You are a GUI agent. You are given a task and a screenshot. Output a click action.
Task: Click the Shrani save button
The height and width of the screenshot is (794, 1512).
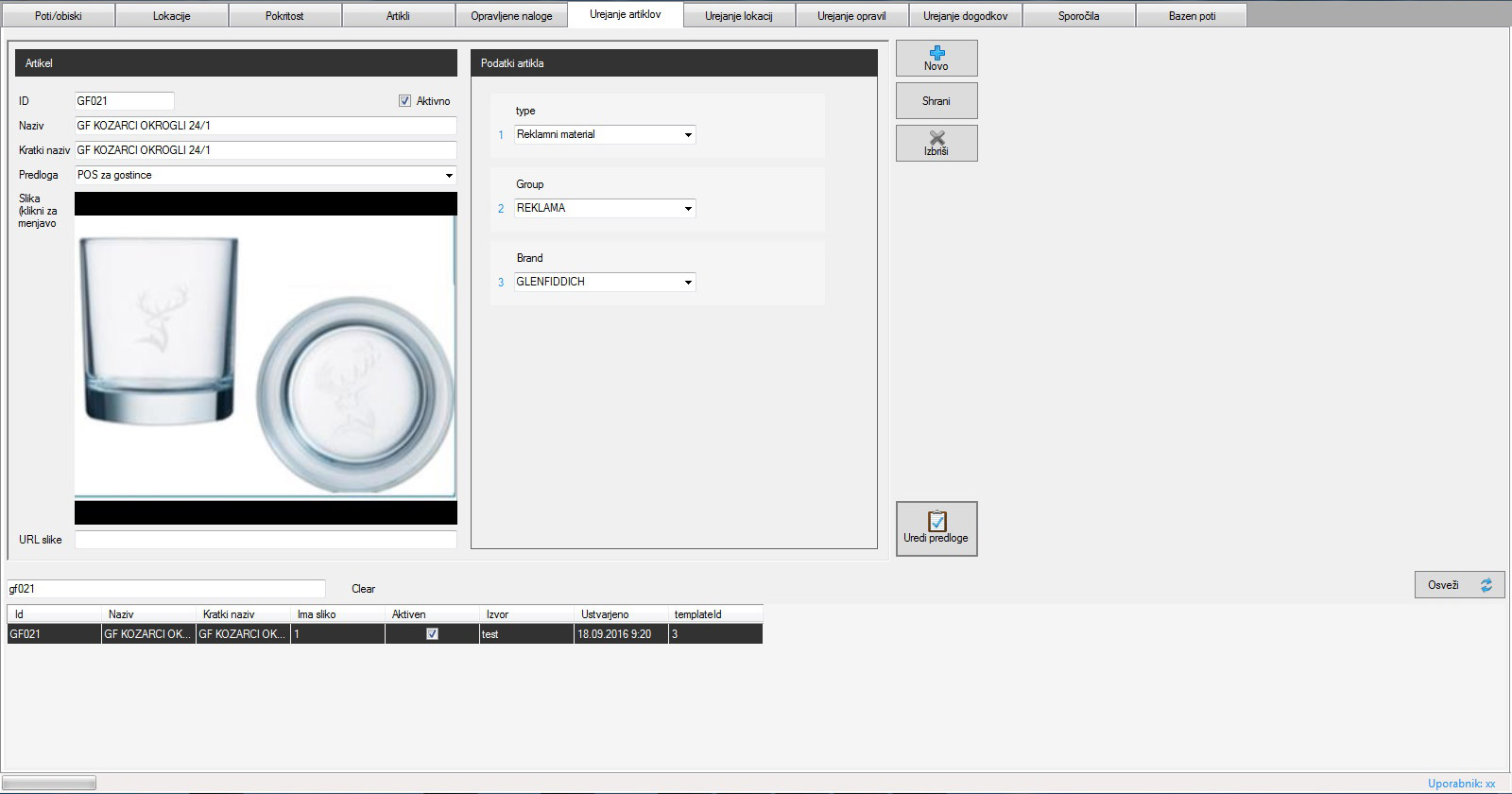click(x=936, y=101)
